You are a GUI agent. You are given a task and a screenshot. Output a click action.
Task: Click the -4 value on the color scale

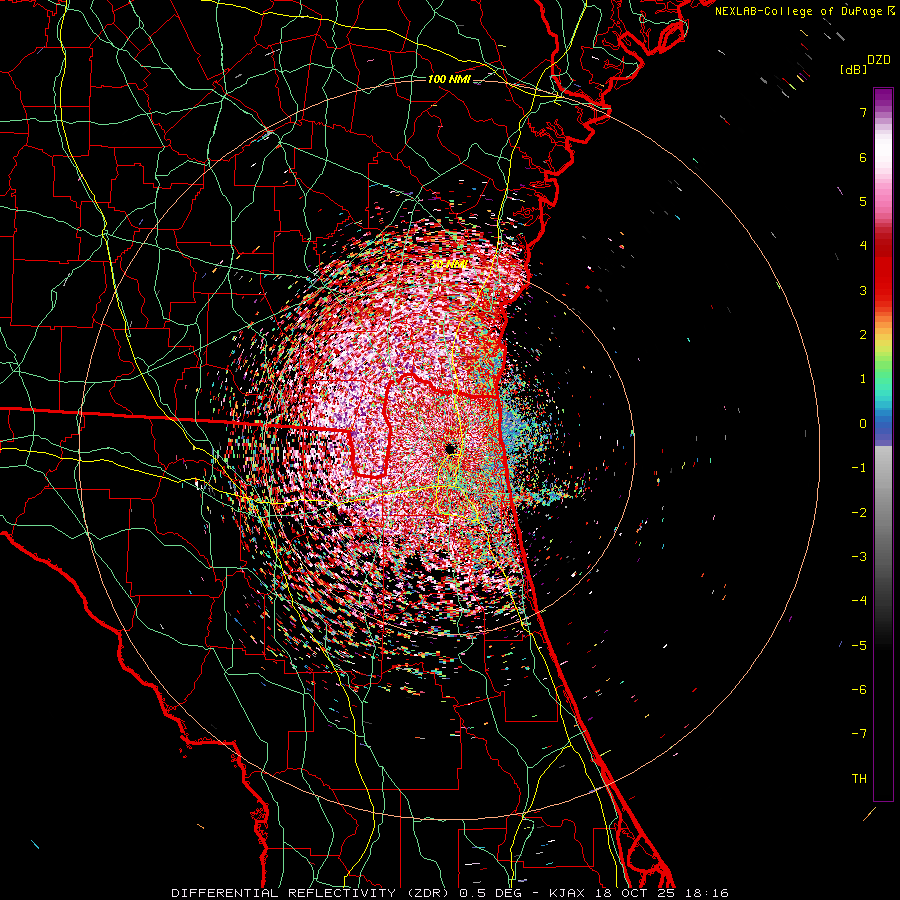(x=859, y=601)
